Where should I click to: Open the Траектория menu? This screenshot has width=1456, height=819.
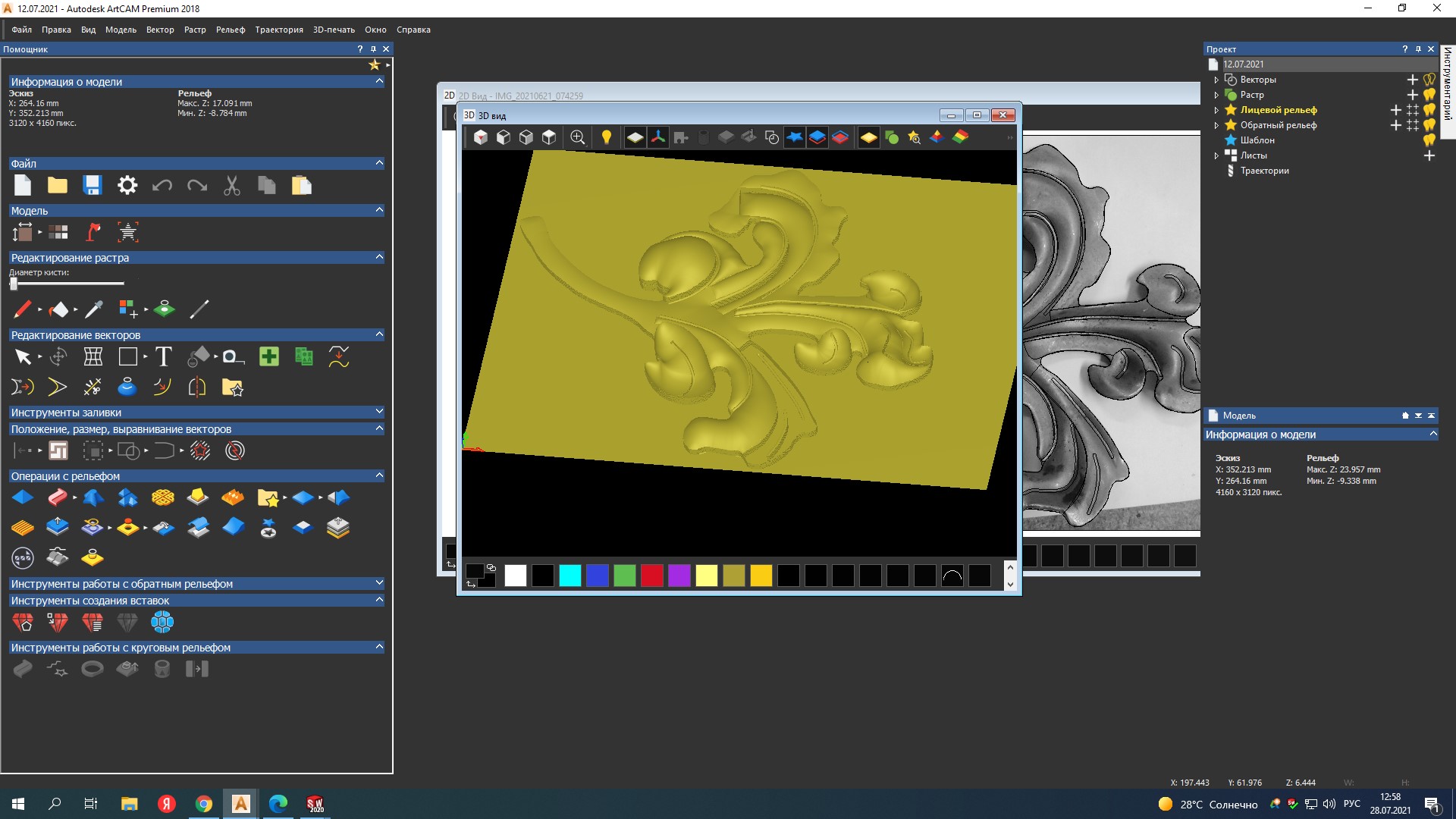tap(278, 30)
